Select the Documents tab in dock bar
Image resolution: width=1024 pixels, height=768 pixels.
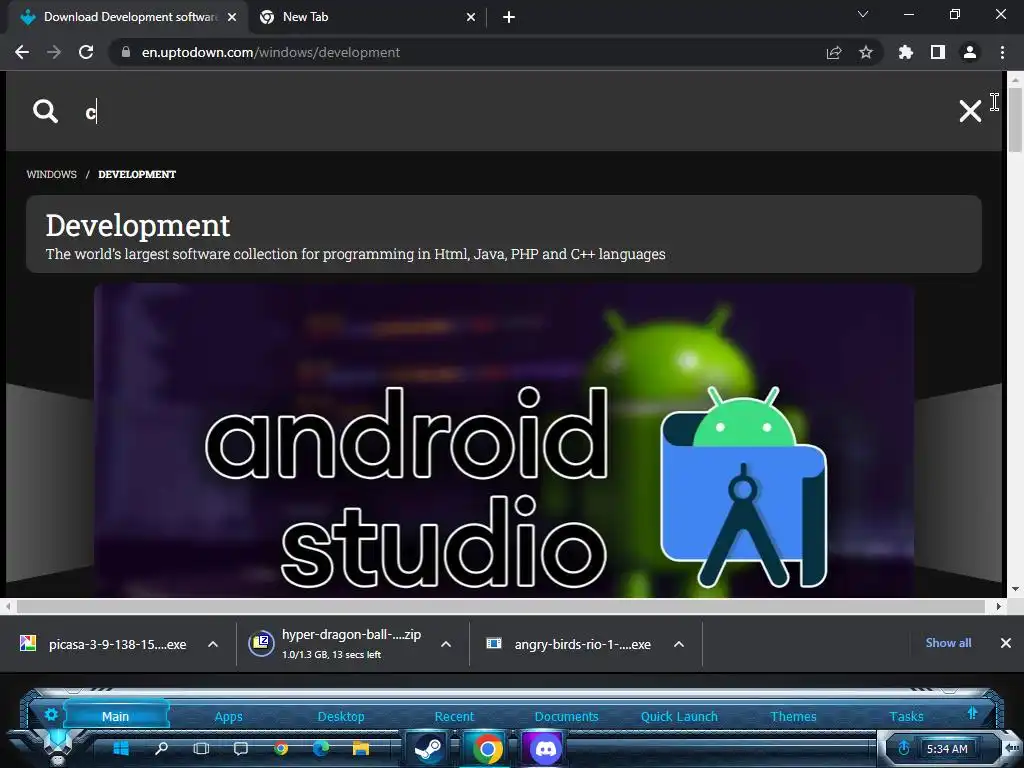coord(566,716)
